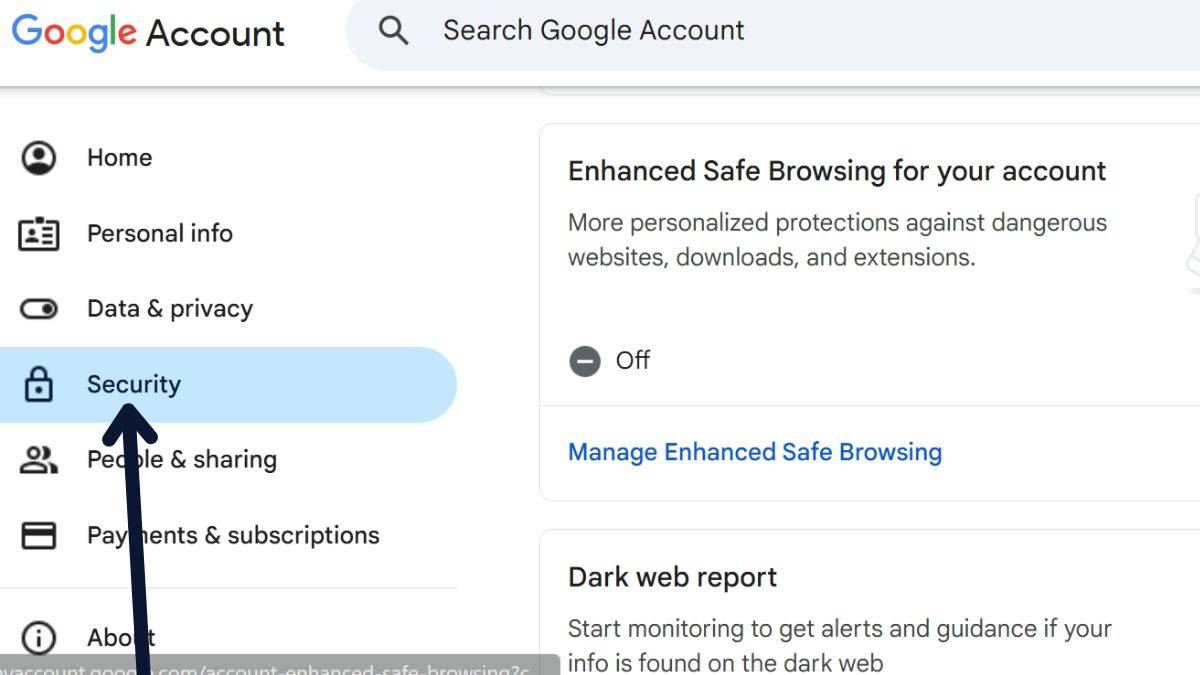Open Data & privacy page
This screenshot has height=675, width=1200.
point(169,309)
